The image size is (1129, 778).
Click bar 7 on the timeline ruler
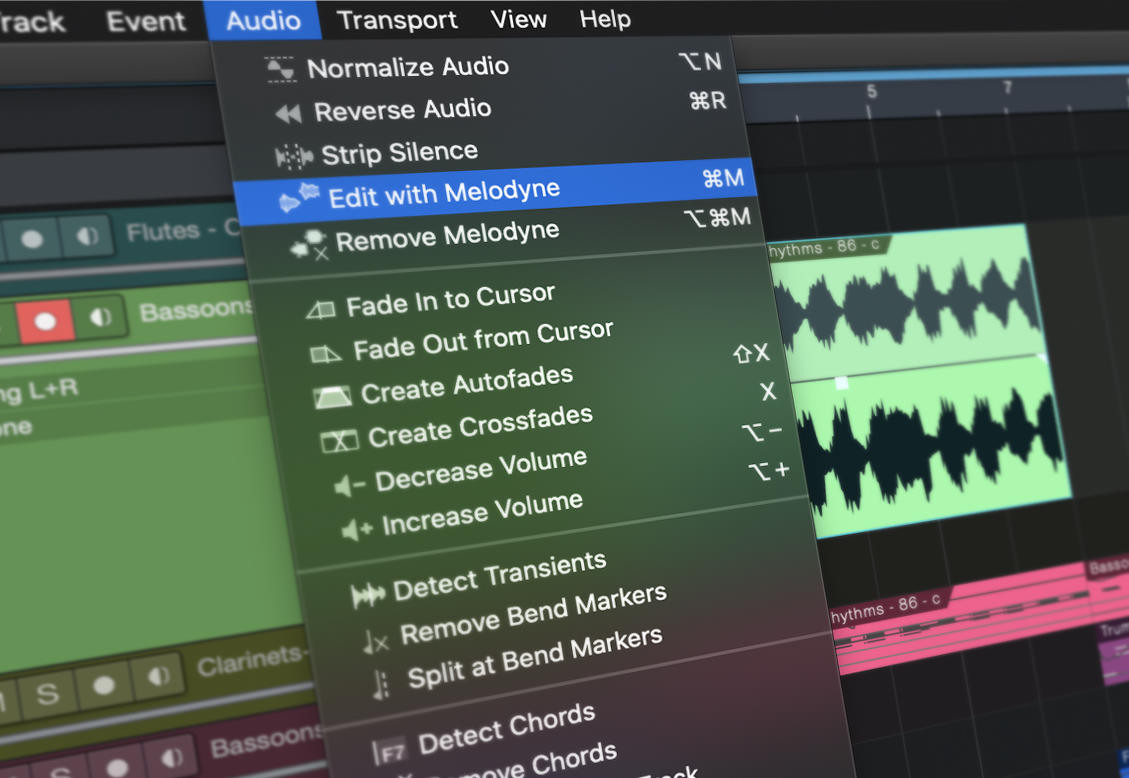click(1007, 87)
